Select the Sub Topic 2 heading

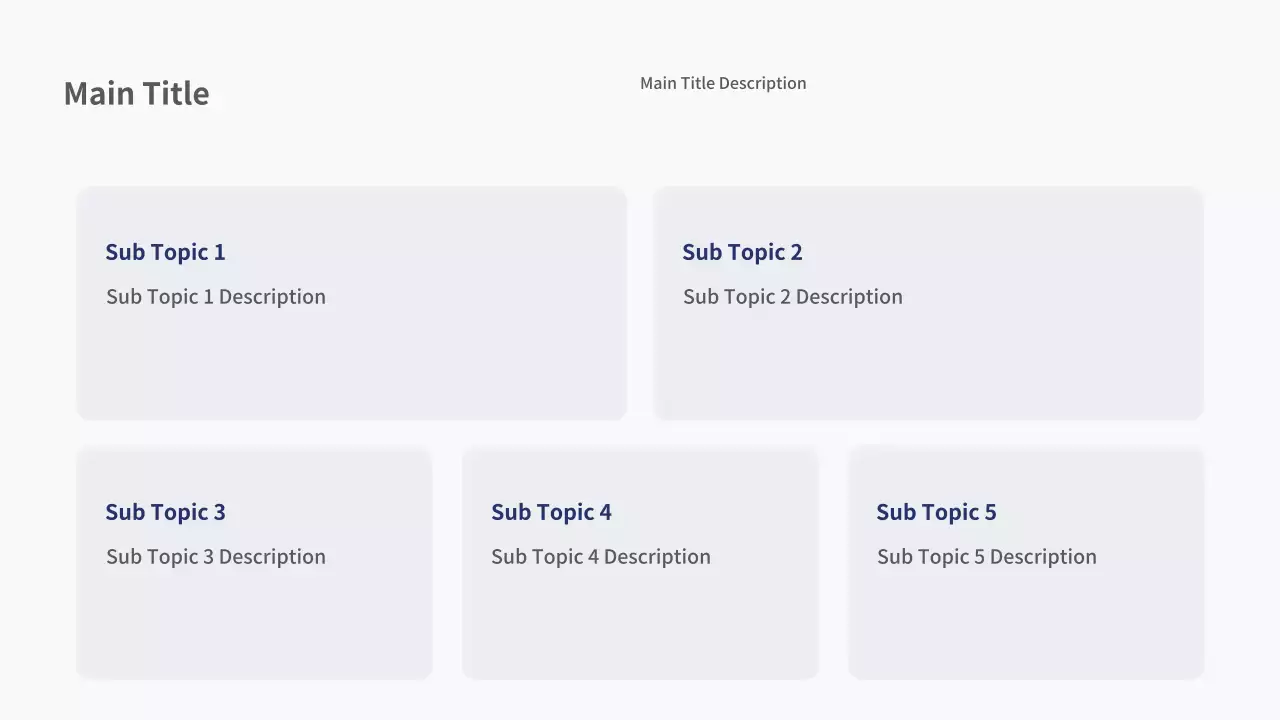pyautogui.click(x=742, y=252)
